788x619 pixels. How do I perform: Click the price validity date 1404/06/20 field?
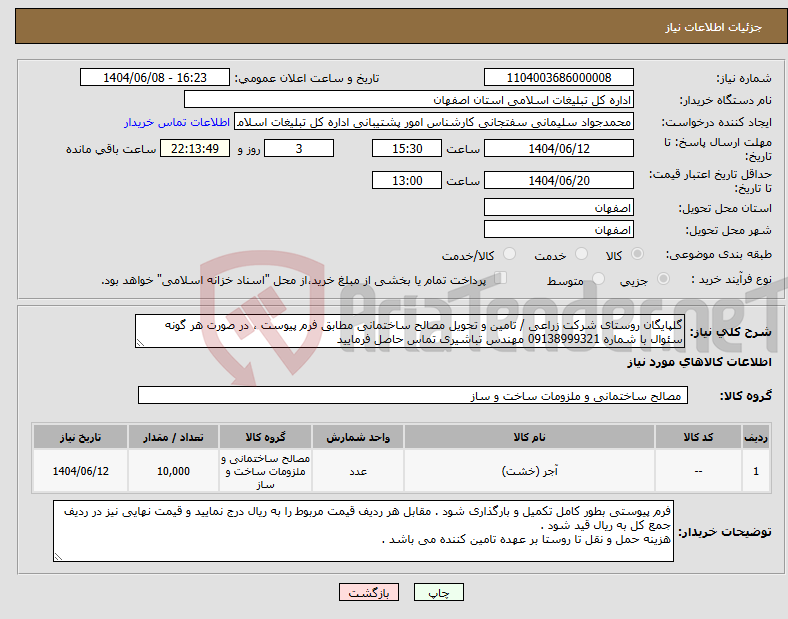[558, 181]
